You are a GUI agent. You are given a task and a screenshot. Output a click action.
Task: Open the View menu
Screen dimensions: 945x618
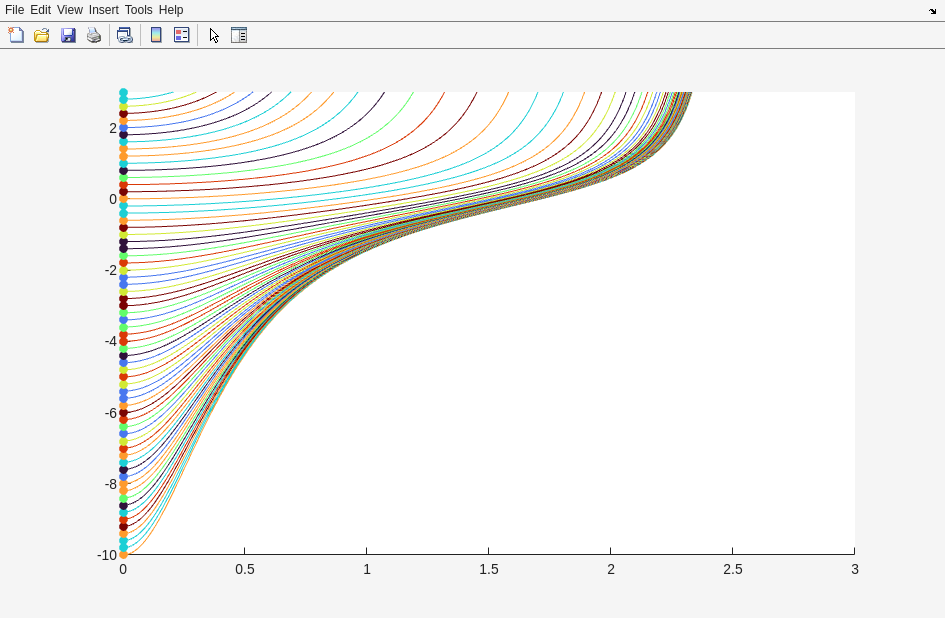pyautogui.click(x=70, y=10)
